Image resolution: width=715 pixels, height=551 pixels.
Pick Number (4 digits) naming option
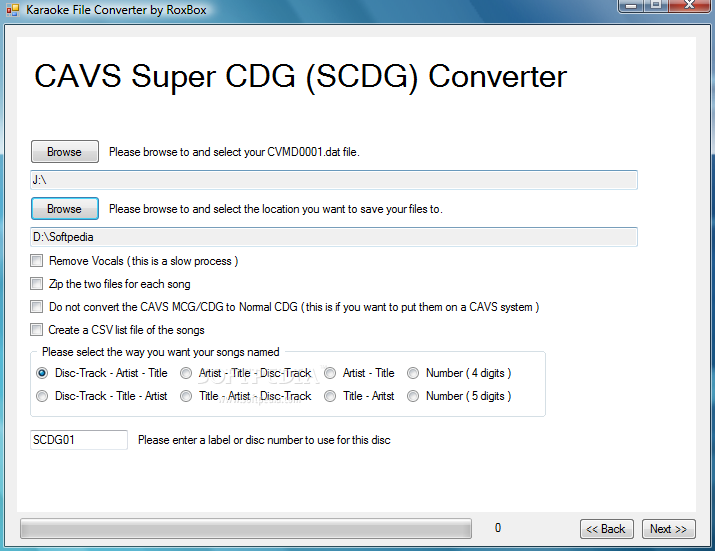tap(413, 373)
